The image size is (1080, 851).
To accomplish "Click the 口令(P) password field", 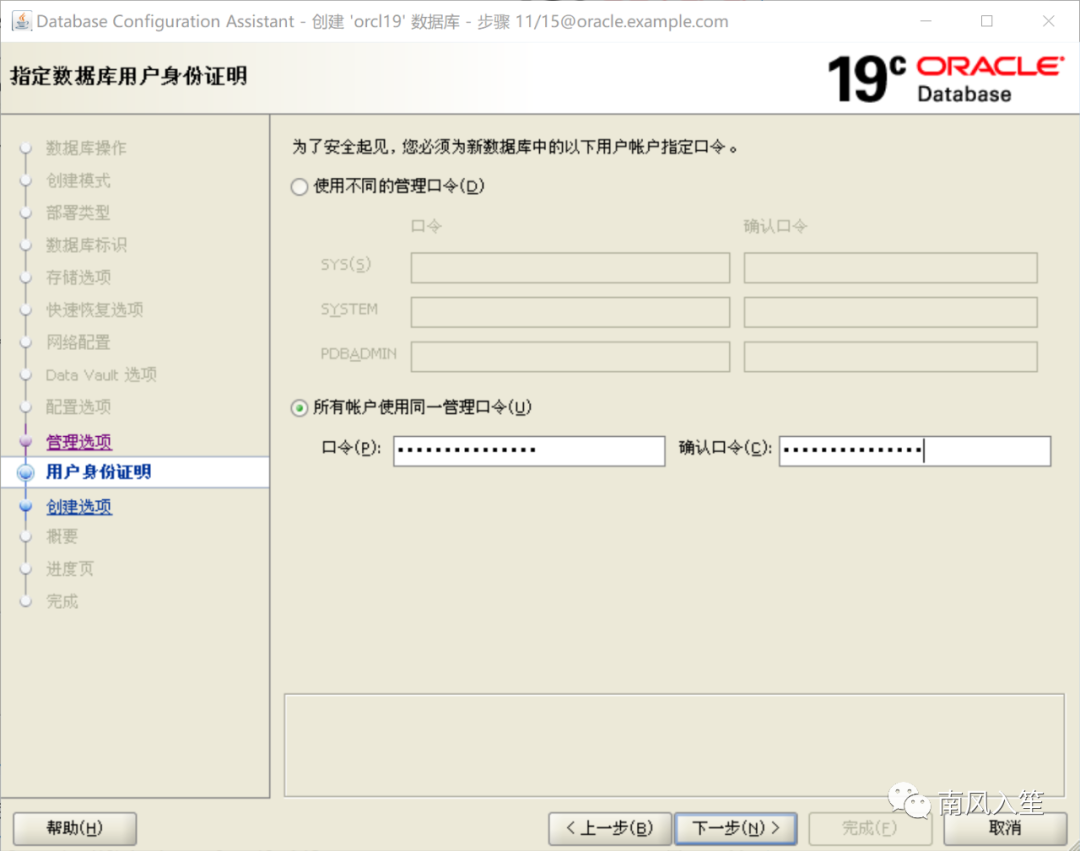I will coord(529,451).
